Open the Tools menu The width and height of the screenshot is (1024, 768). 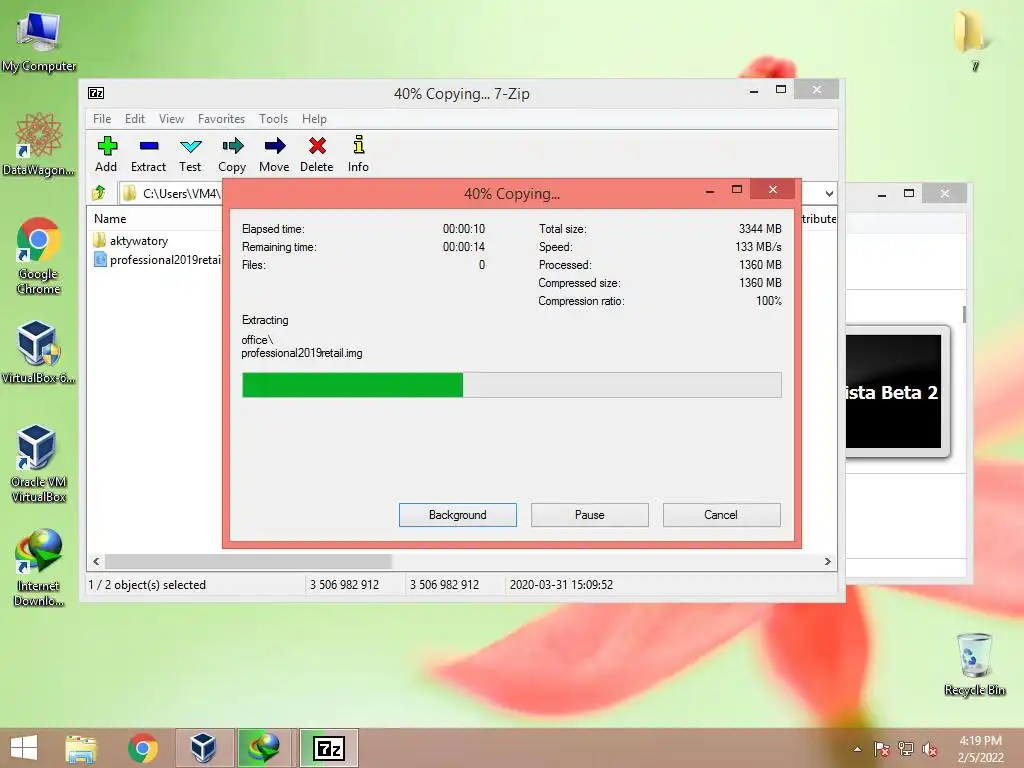[x=273, y=119]
